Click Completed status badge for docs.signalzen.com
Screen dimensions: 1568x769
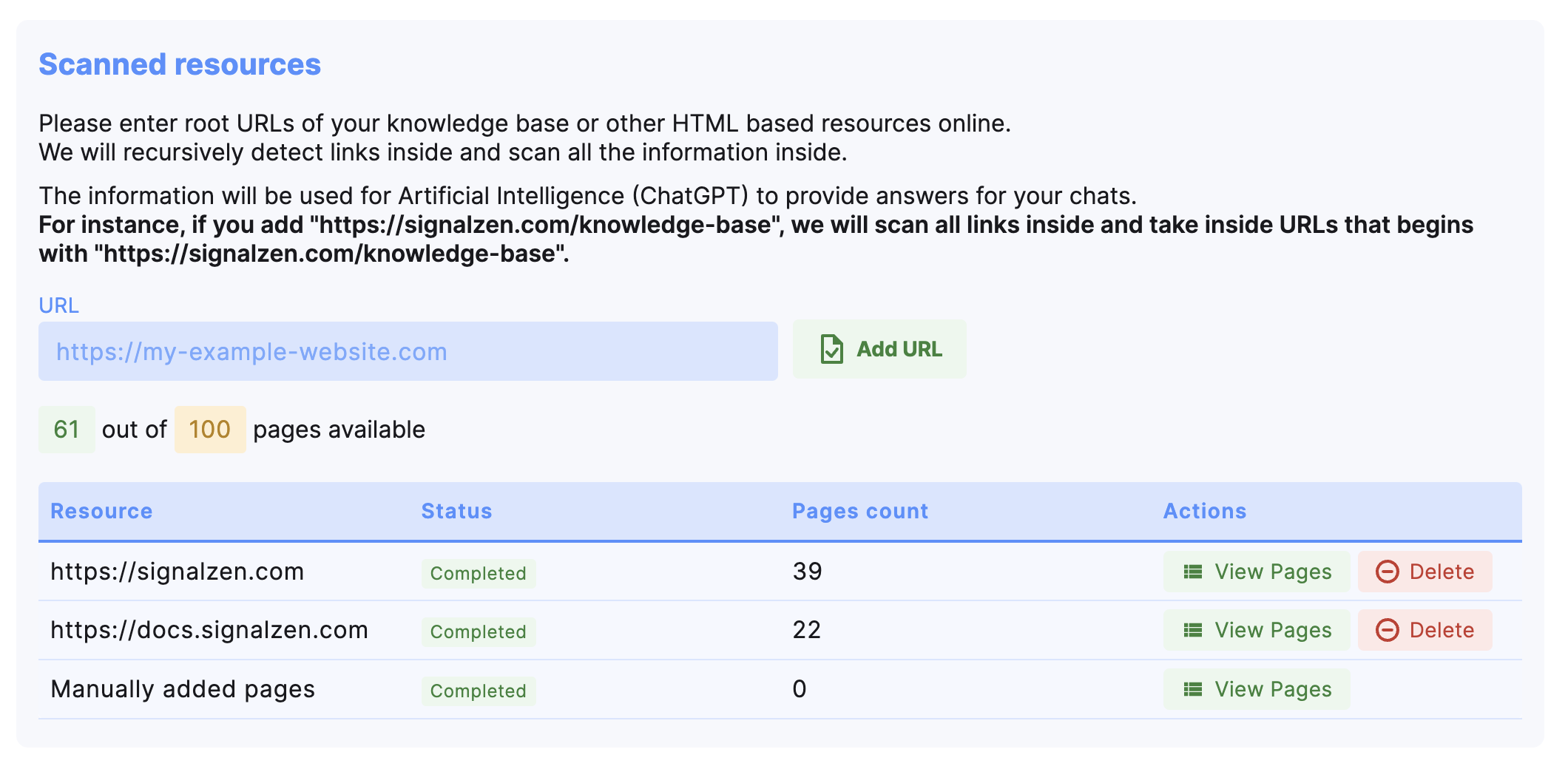tap(478, 631)
